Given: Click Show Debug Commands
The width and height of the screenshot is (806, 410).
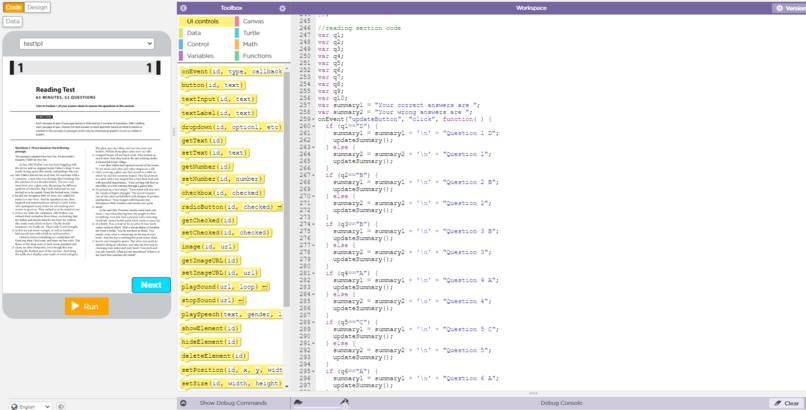Looking at the screenshot, I should 233,403.
